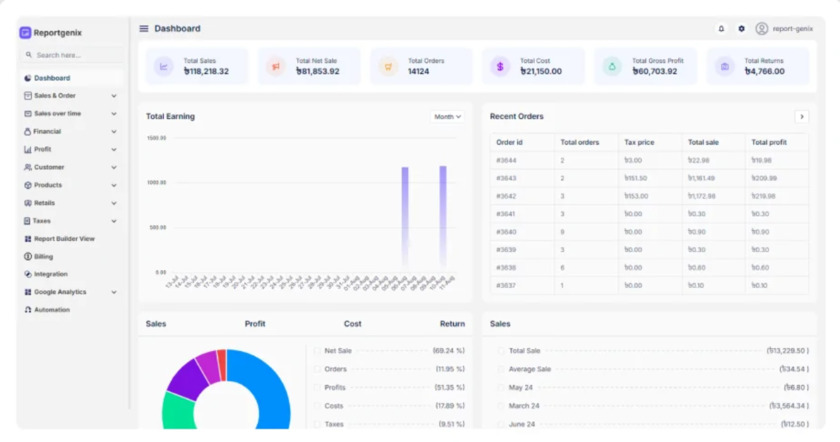This screenshot has width=840, height=442.
Task: Click the Recent Orders arrow button
Action: (x=801, y=117)
